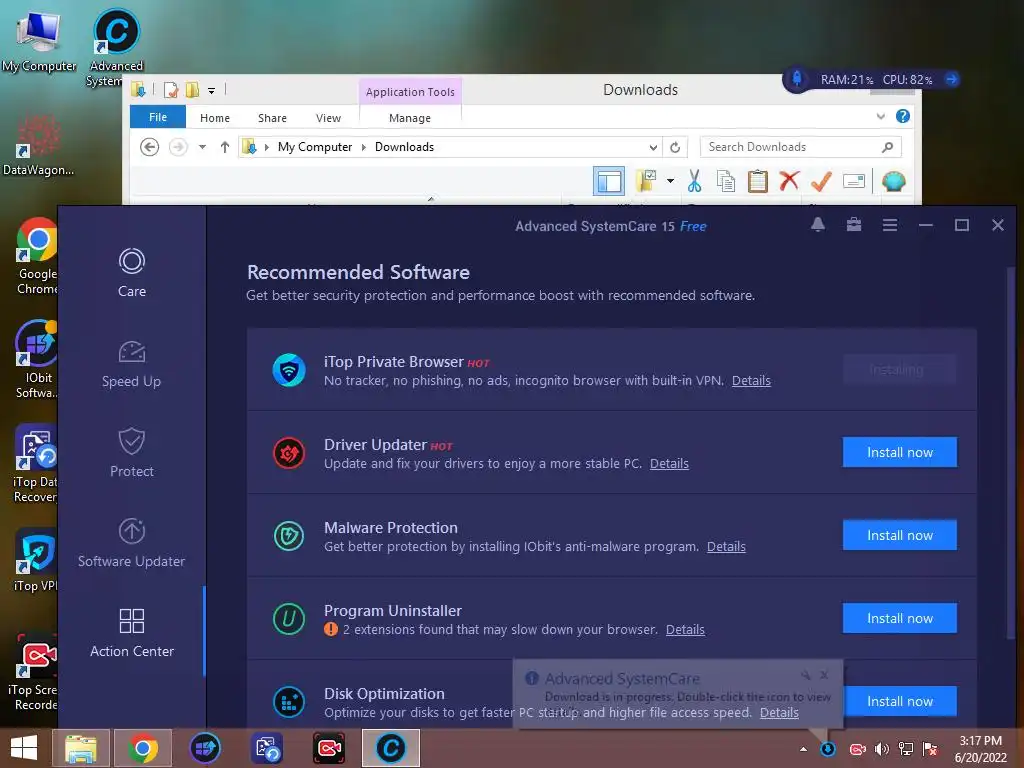Click the Help question mark in Downloads window

point(903,116)
